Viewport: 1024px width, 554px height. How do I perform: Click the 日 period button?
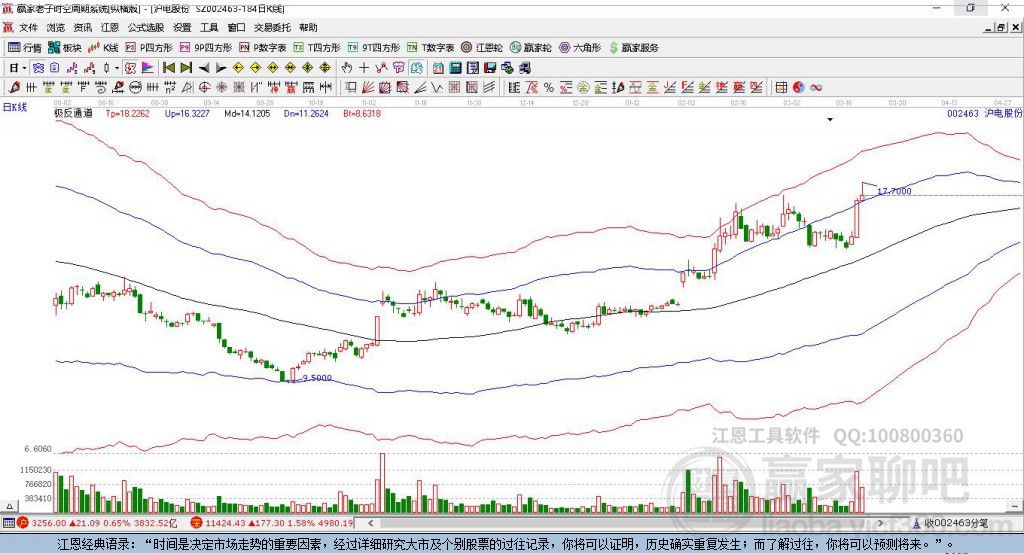pos(14,68)
